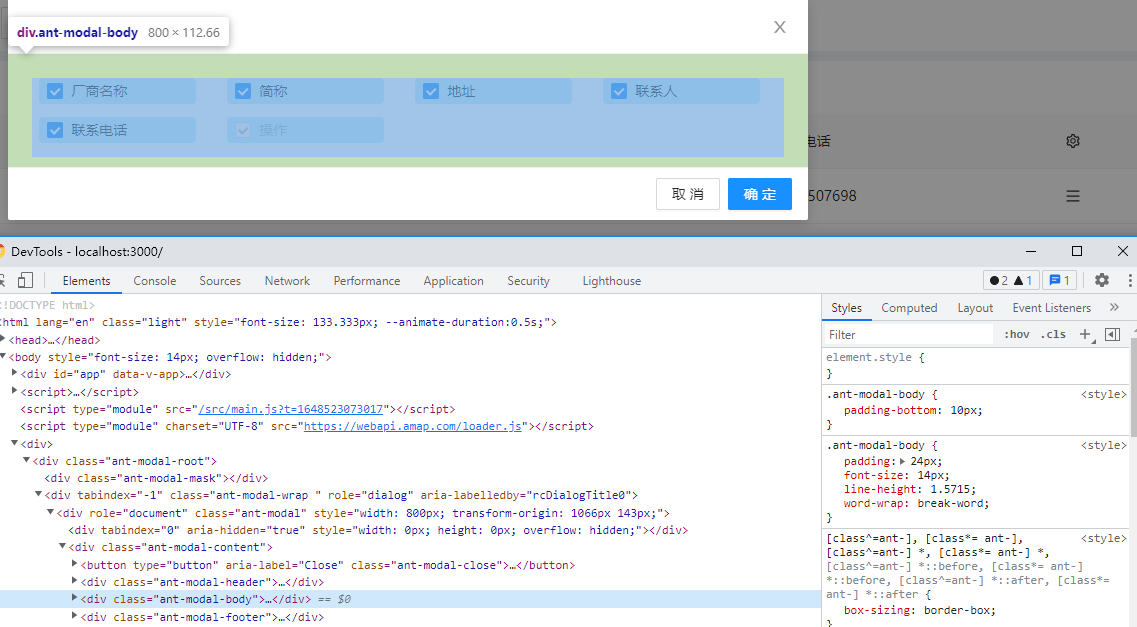Open the Lighthouse tab
This screenshot has height=627, width=1137.
point(611,281)
